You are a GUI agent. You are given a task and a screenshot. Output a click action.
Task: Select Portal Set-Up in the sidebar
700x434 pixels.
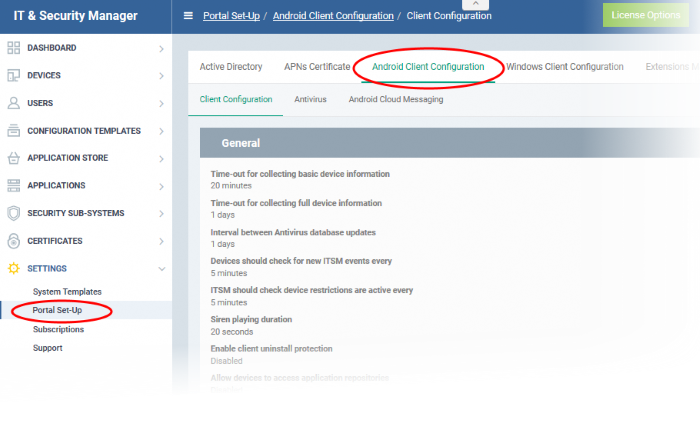click(57, 310)
